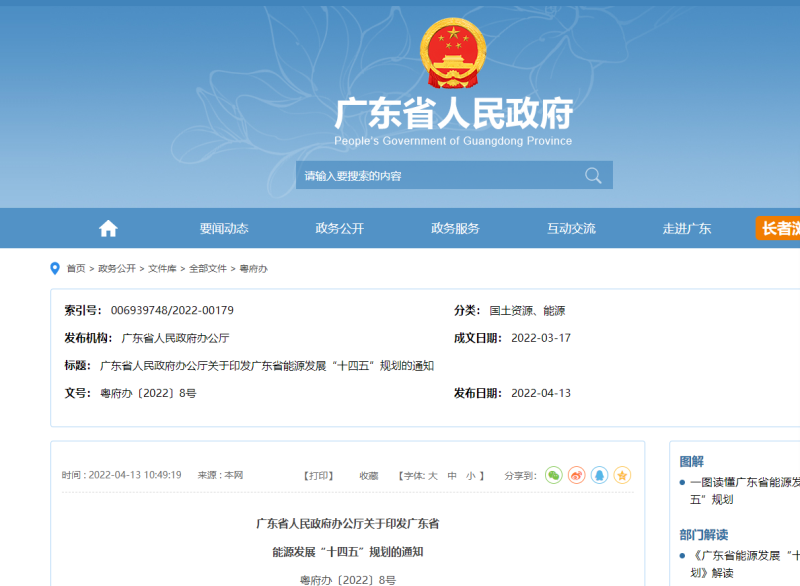Open the 走进广东 menu
Image resolution: width=800 pixels, height=586 pixels.
click(687, 228)
